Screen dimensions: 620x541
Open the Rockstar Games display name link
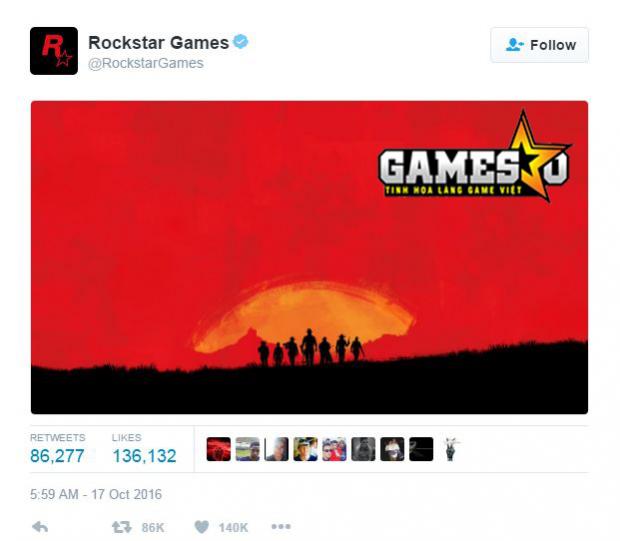[159, 43]
